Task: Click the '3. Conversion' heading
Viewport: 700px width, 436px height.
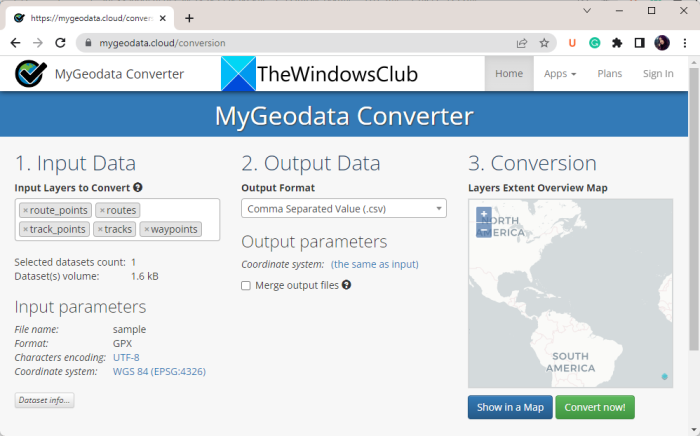Action: [x=532, y=163]
